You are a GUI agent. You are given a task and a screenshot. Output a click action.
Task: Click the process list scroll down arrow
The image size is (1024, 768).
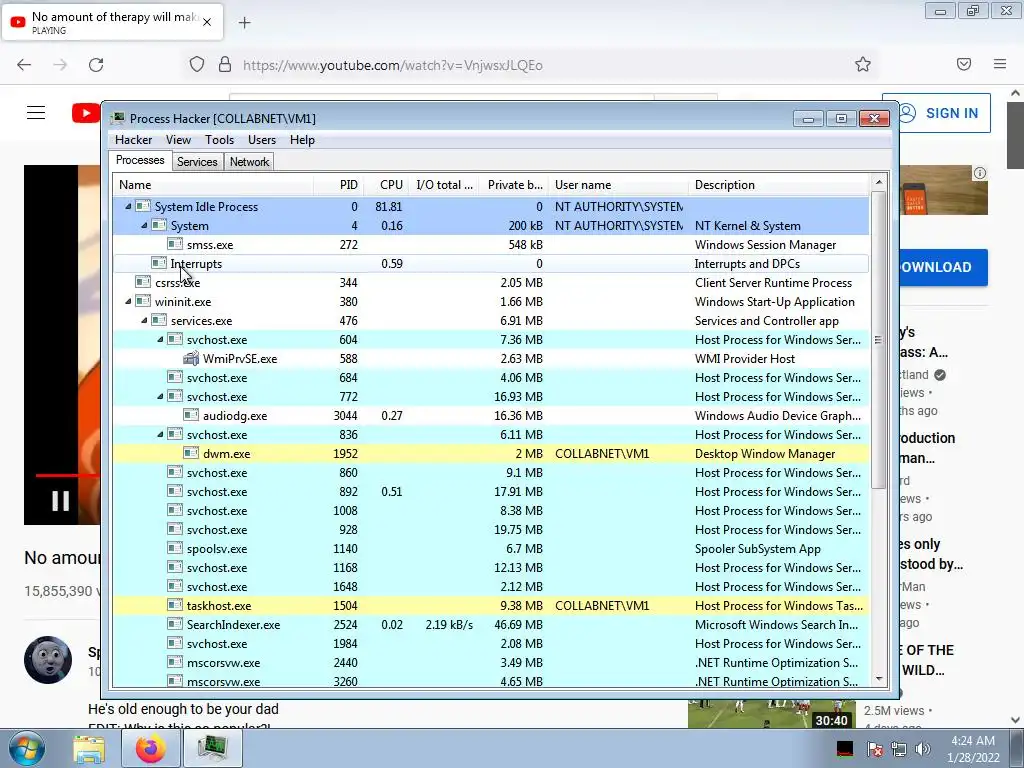[x=878, y=679]
